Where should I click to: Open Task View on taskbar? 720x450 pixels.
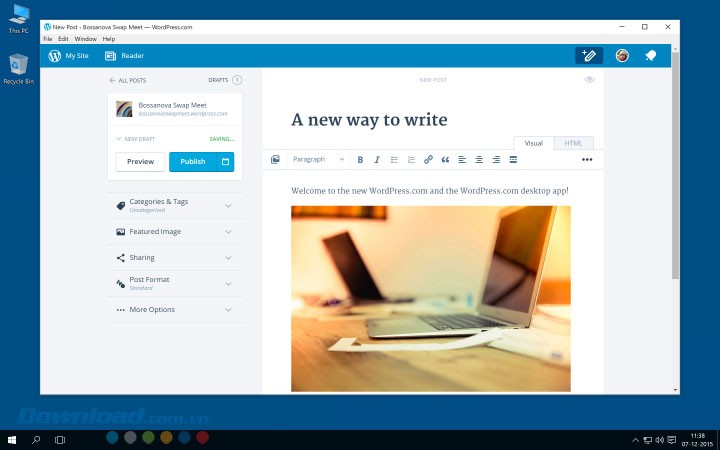[60, 440]
